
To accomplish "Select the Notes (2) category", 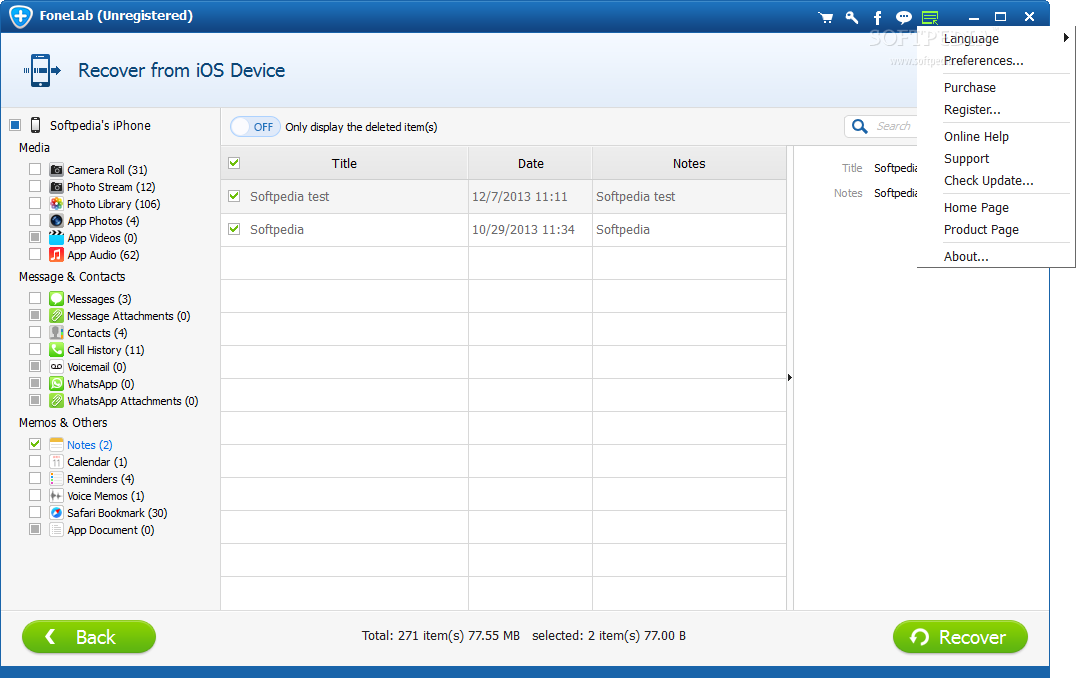I will (89, 445).
